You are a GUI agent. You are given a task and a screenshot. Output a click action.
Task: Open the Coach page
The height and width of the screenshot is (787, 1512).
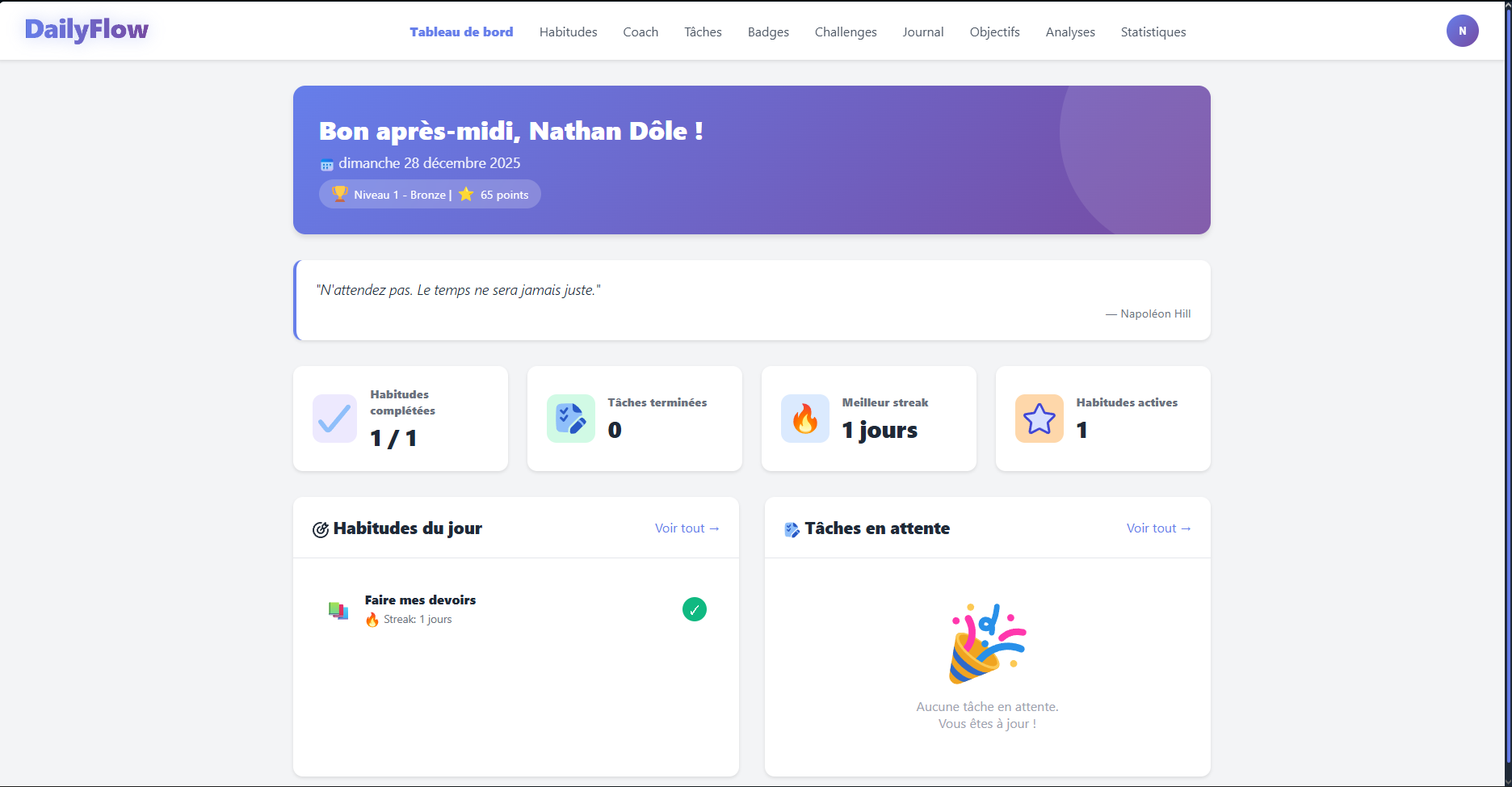pyautogui.click(x=640, y=32)
